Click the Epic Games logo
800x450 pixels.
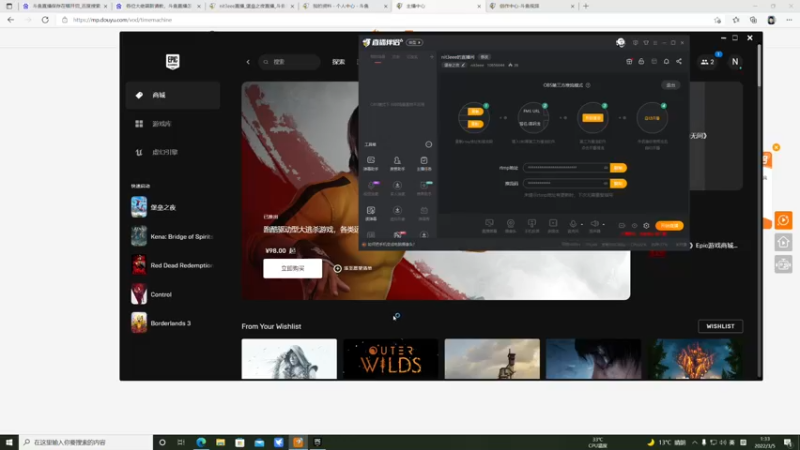[172, 61]
